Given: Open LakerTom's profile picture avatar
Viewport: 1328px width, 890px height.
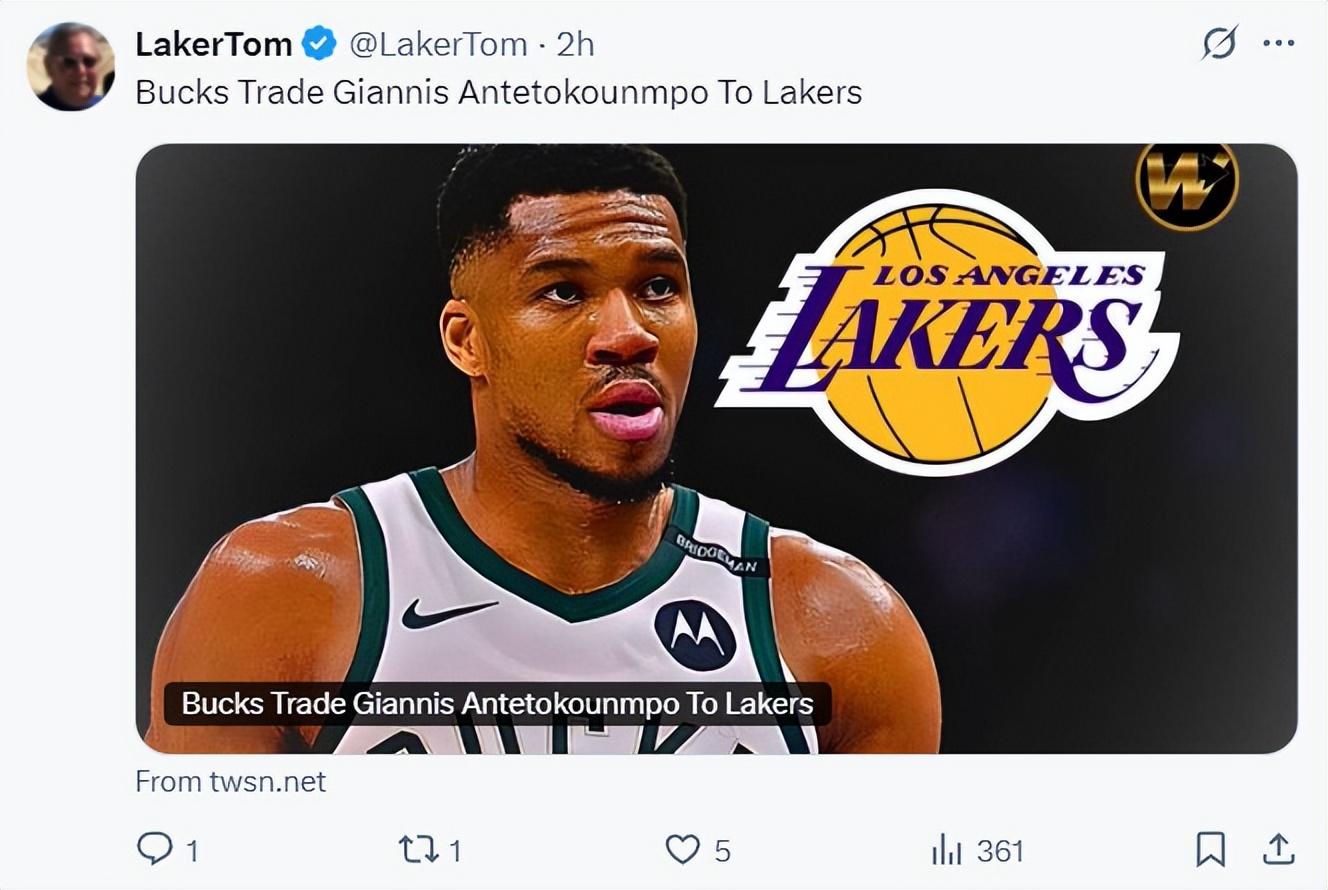Looking at the screenshot, I should coord(70,66).
